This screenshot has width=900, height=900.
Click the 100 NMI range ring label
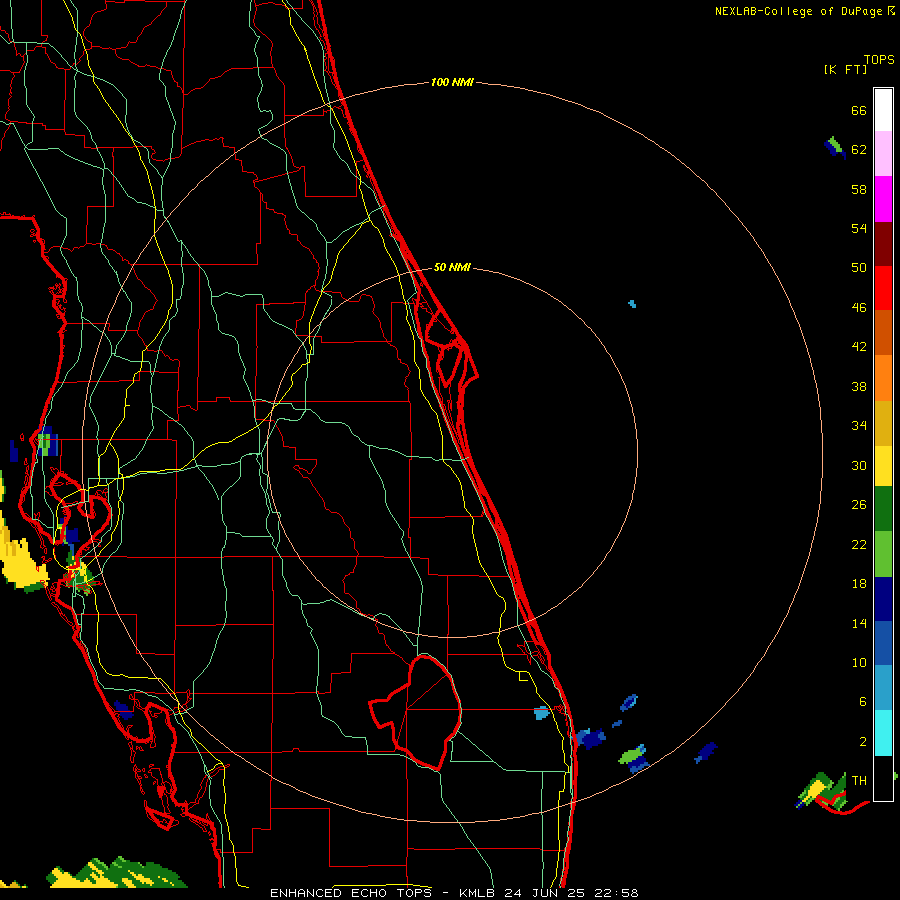[452, 83]
